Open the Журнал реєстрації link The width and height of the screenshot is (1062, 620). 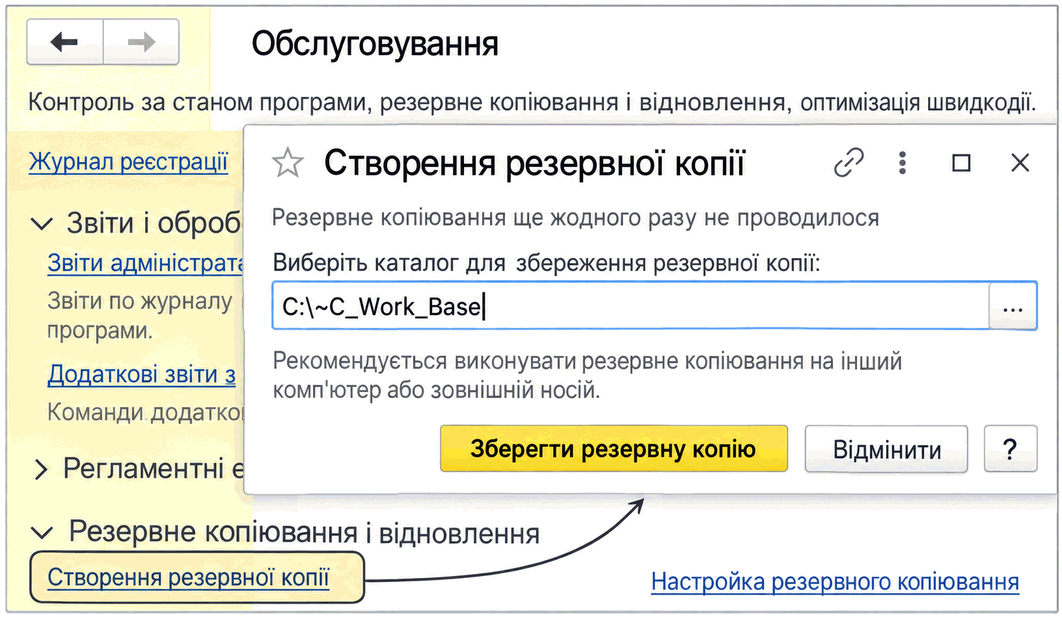[x=128, y=162]
